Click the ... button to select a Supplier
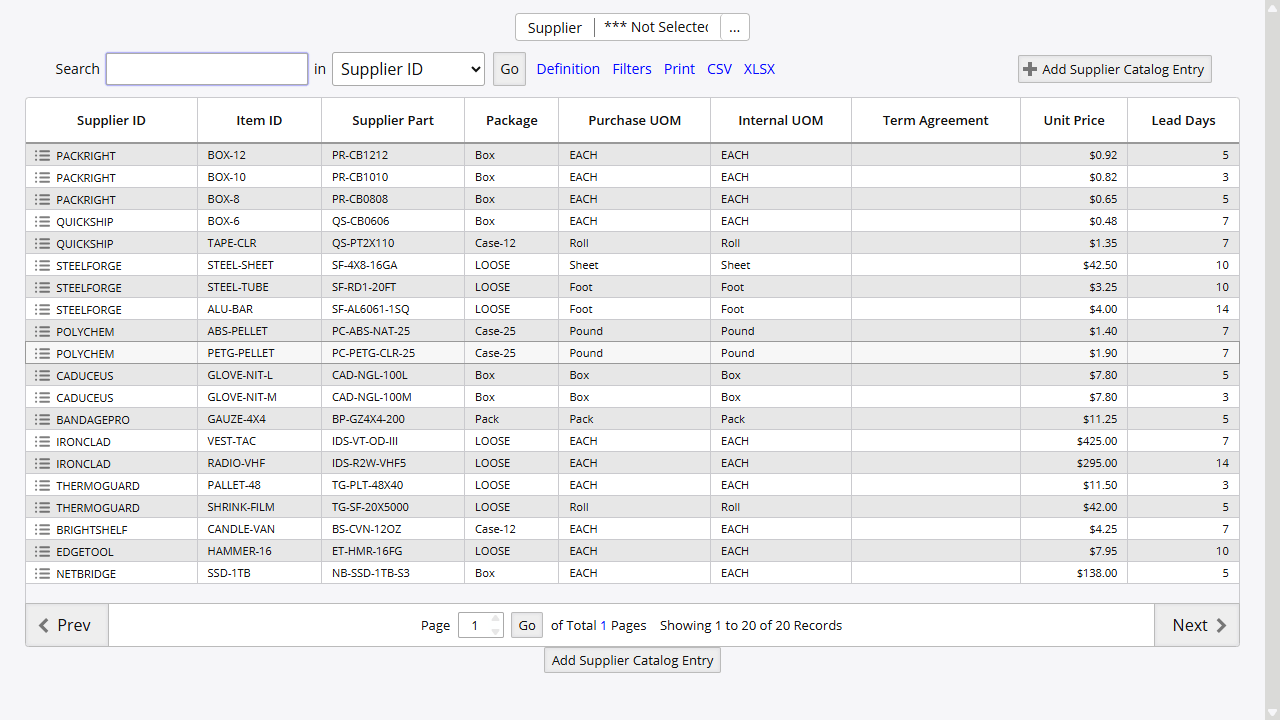This screenshot has height=720, width=1280. 735,27
